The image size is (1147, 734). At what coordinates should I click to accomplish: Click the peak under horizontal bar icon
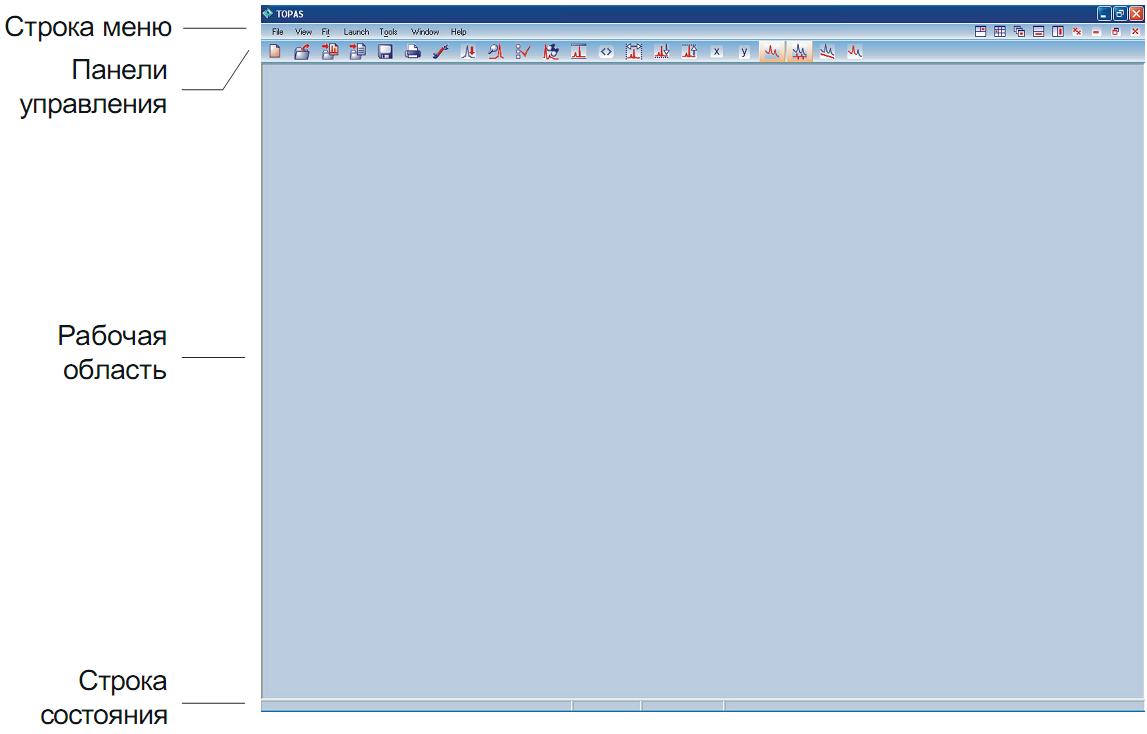coord(579,51)
